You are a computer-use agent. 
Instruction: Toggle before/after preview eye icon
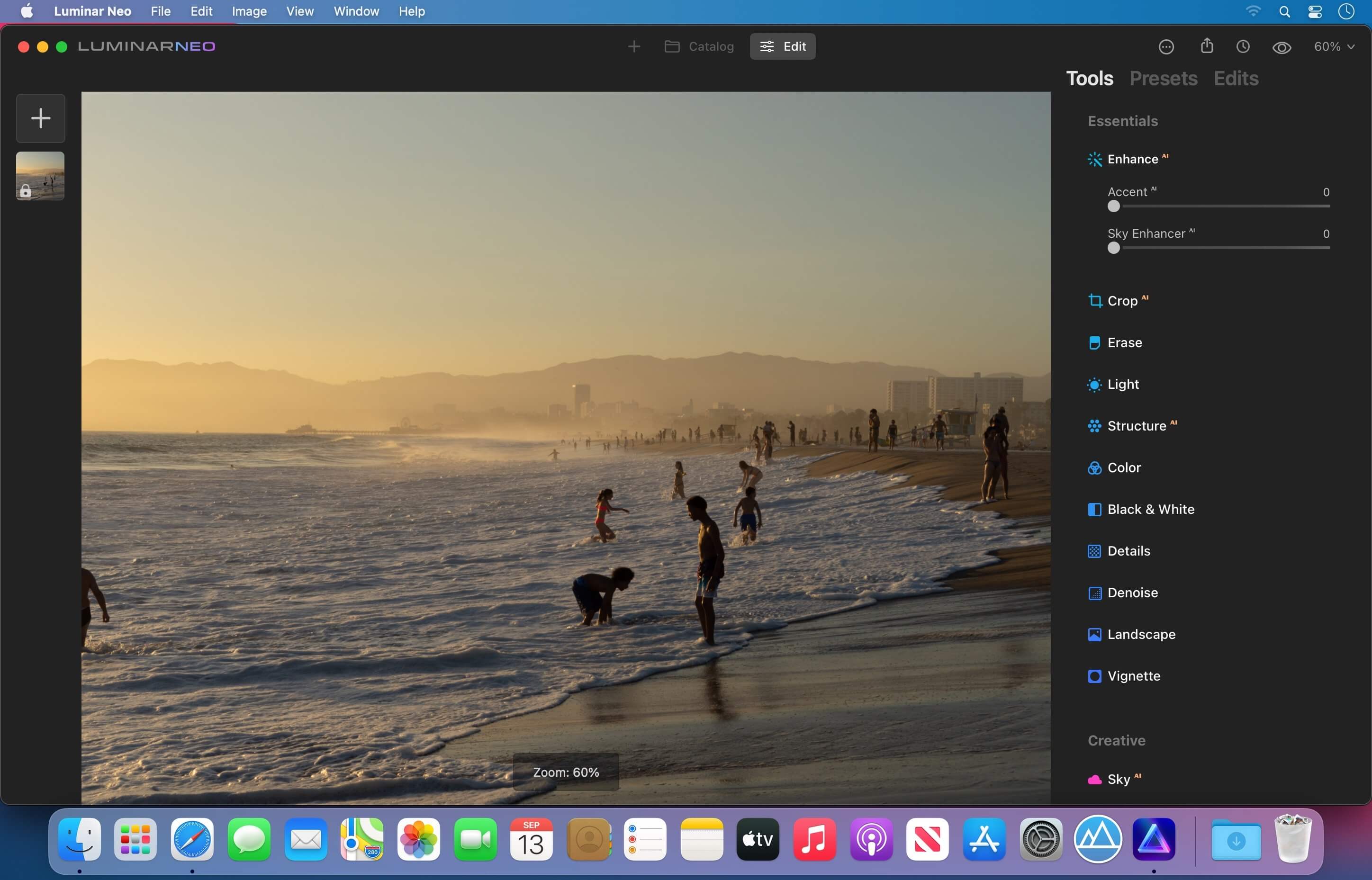tap(1282, 47)
